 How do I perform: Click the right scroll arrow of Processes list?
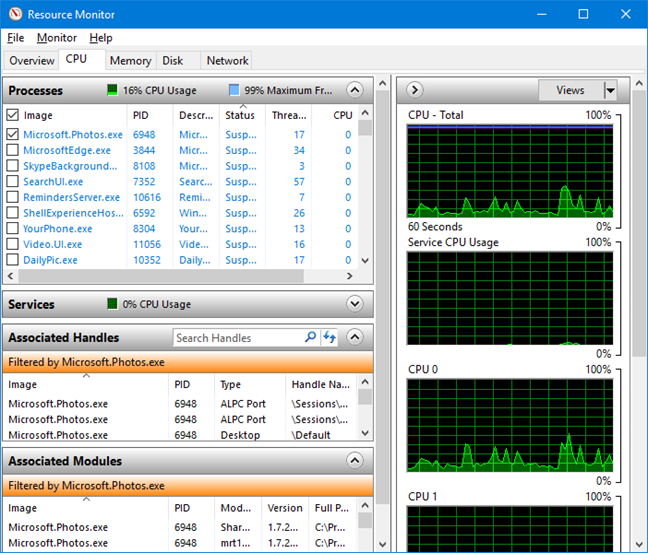[x=349, y=276]
